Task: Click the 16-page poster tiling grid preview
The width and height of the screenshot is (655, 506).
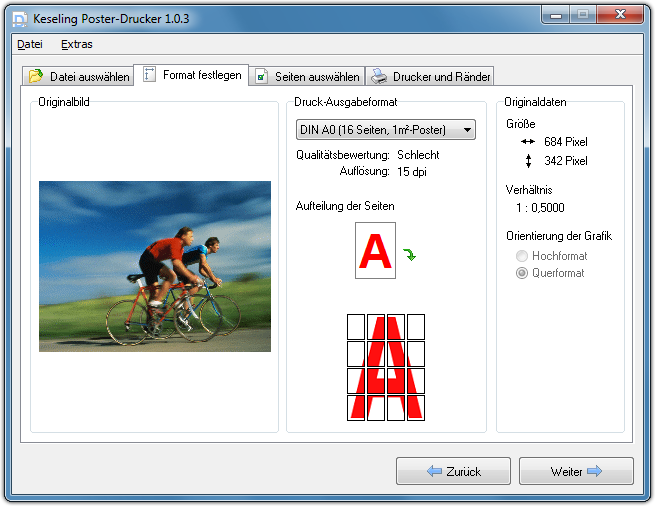Action: click(386, 367)
